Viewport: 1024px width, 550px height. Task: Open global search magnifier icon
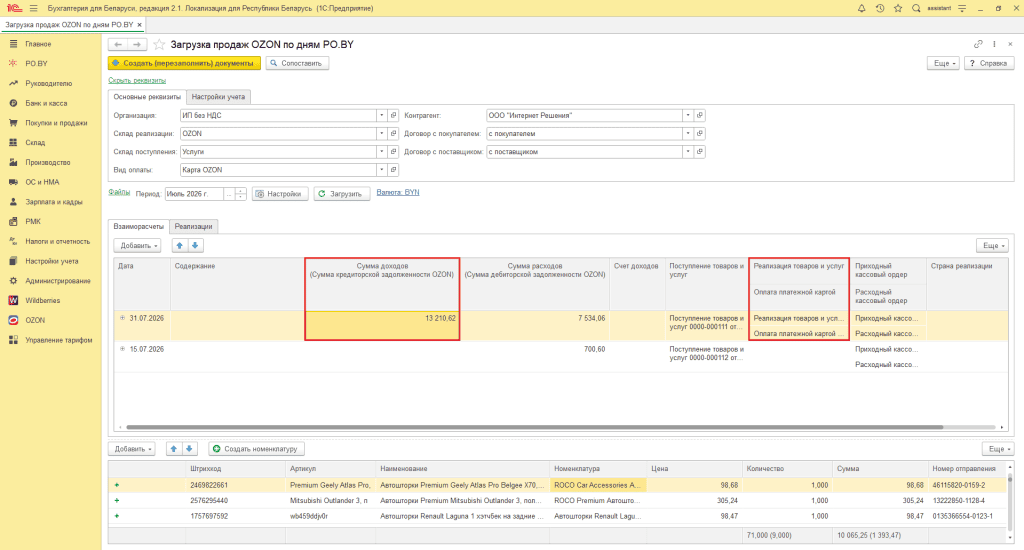(x=916, y=8)
